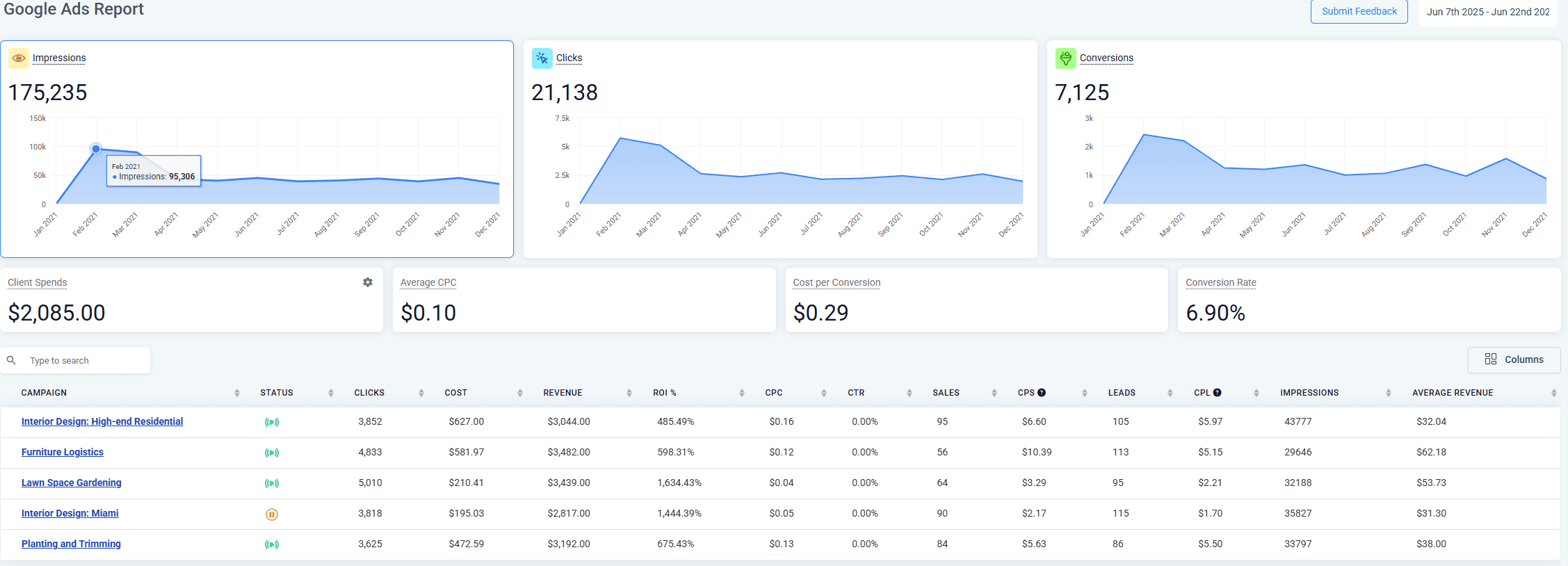Click the 7,125 conversions total
1568x566 pixels.
pos(1082,92)
